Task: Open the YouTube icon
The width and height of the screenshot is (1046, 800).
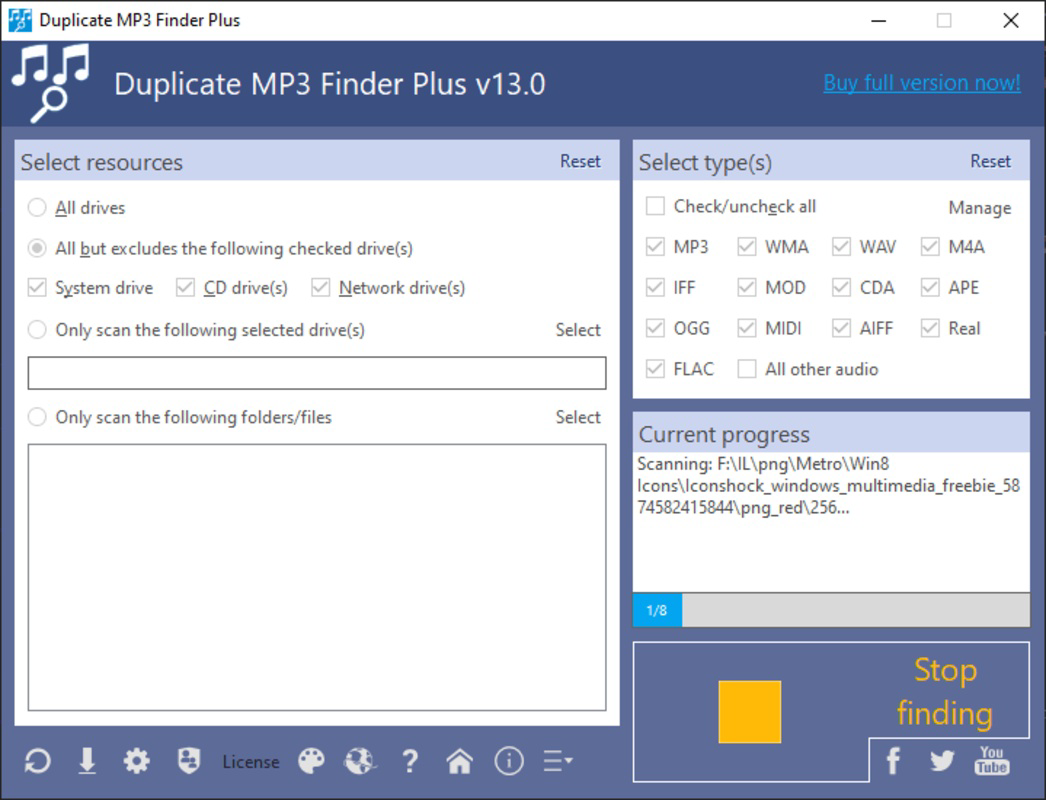Action: coord(991,761)
